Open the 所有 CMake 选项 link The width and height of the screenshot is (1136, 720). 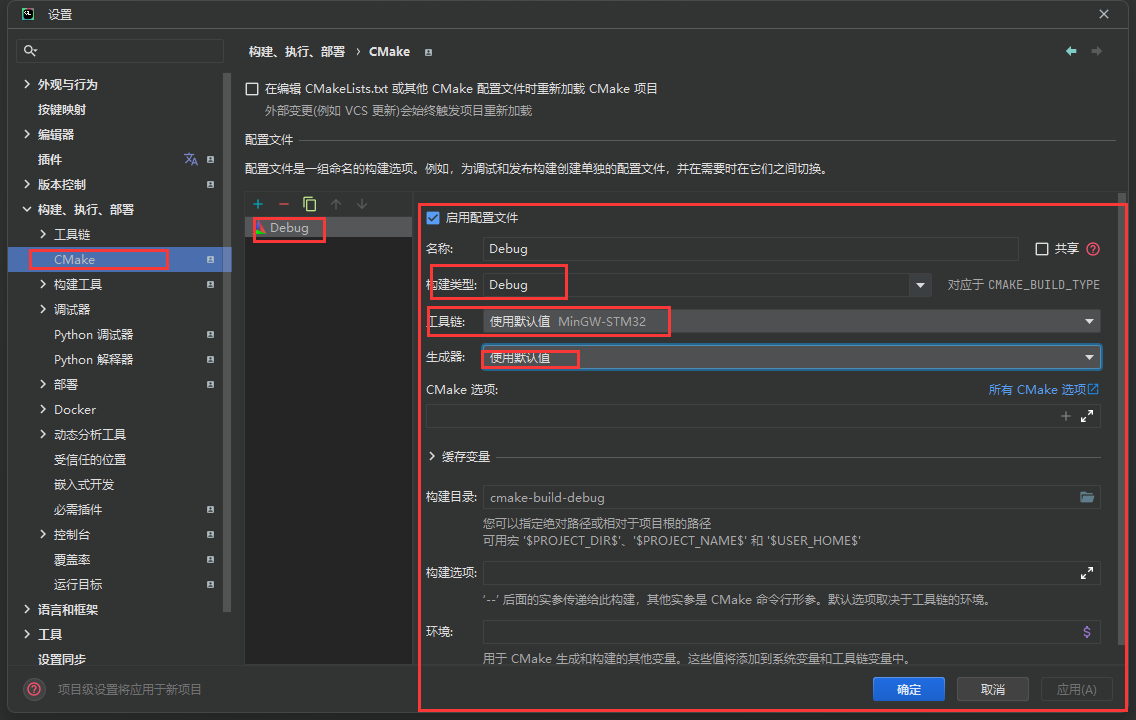coord(1043,389)
